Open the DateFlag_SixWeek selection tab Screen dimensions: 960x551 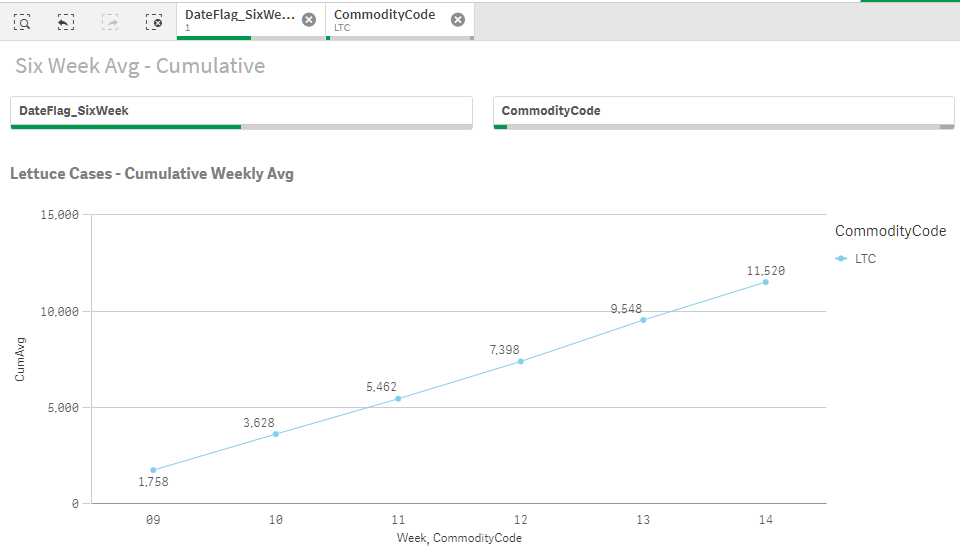[x=240, y=20]
